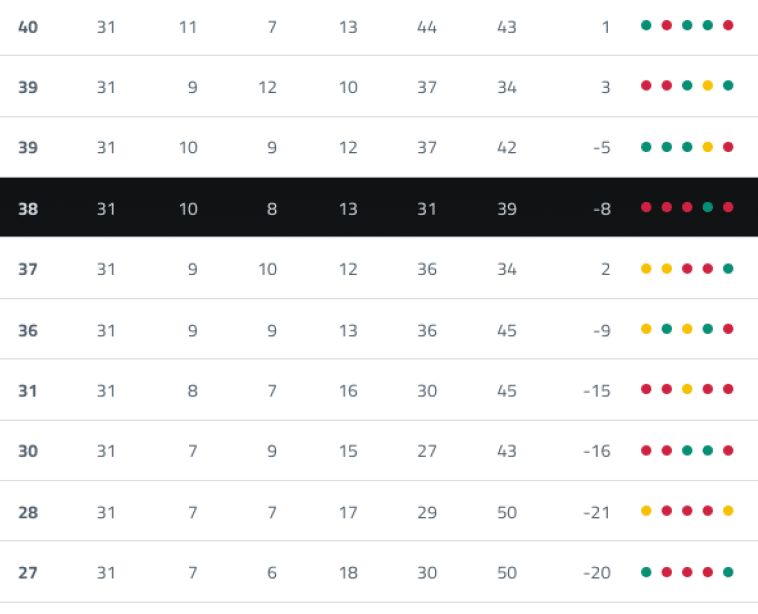
Task: Click the yellow dot in the row with goal difference -5
Action: [708, 147]
